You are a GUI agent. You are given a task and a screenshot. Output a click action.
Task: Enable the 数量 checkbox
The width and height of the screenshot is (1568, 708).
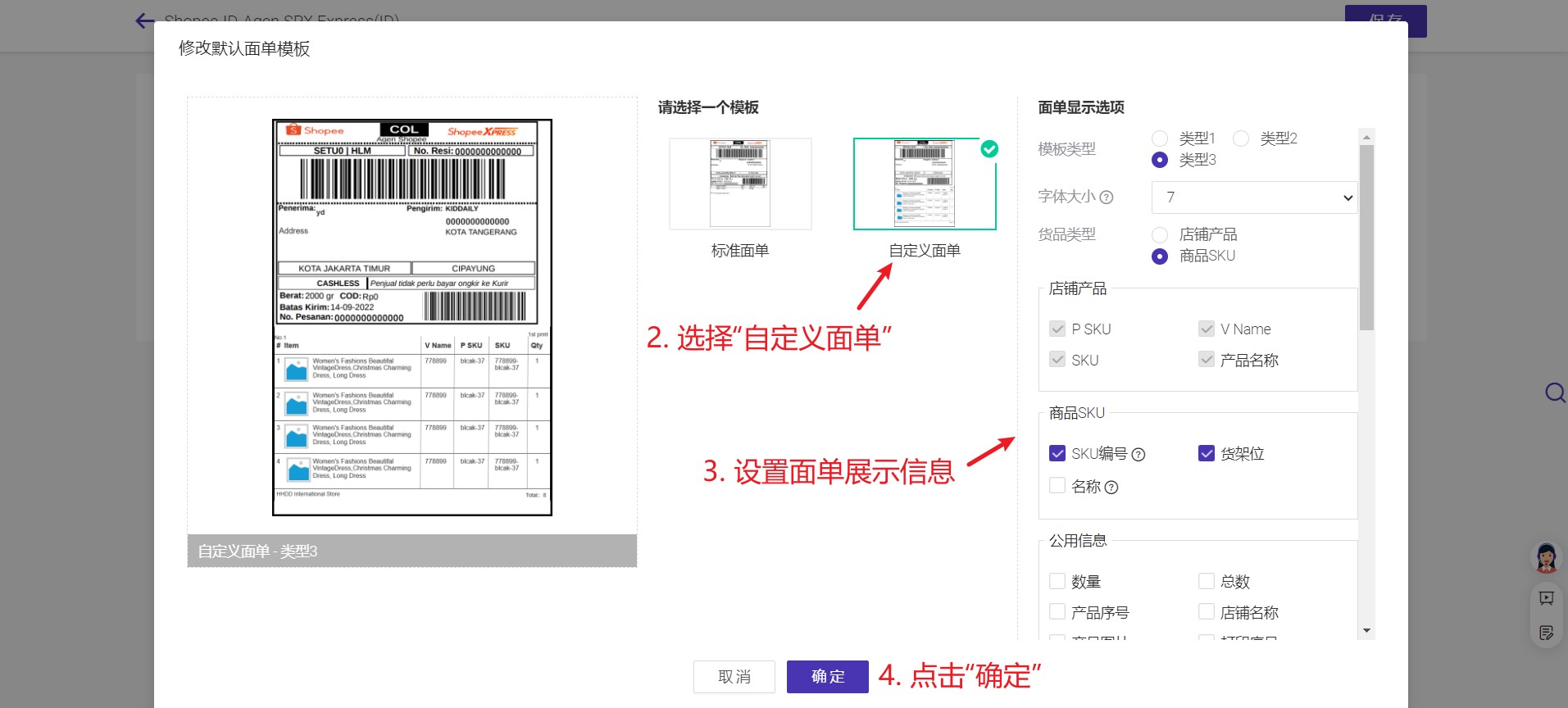pyautogui.click(x=1057, y=581)
